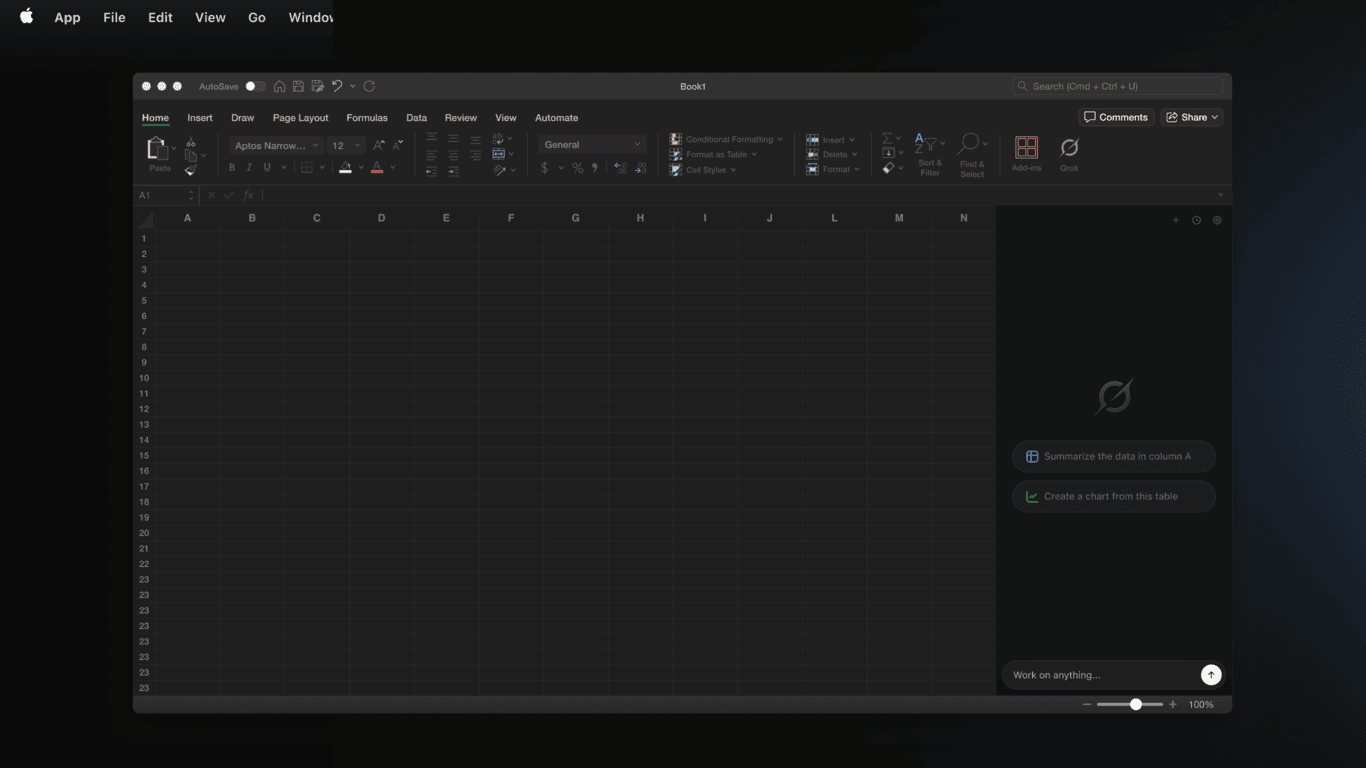This screenshot has height=768, width=1366.
Task: Toggle the AutoSave switch
Action: (x=255, y=87)
